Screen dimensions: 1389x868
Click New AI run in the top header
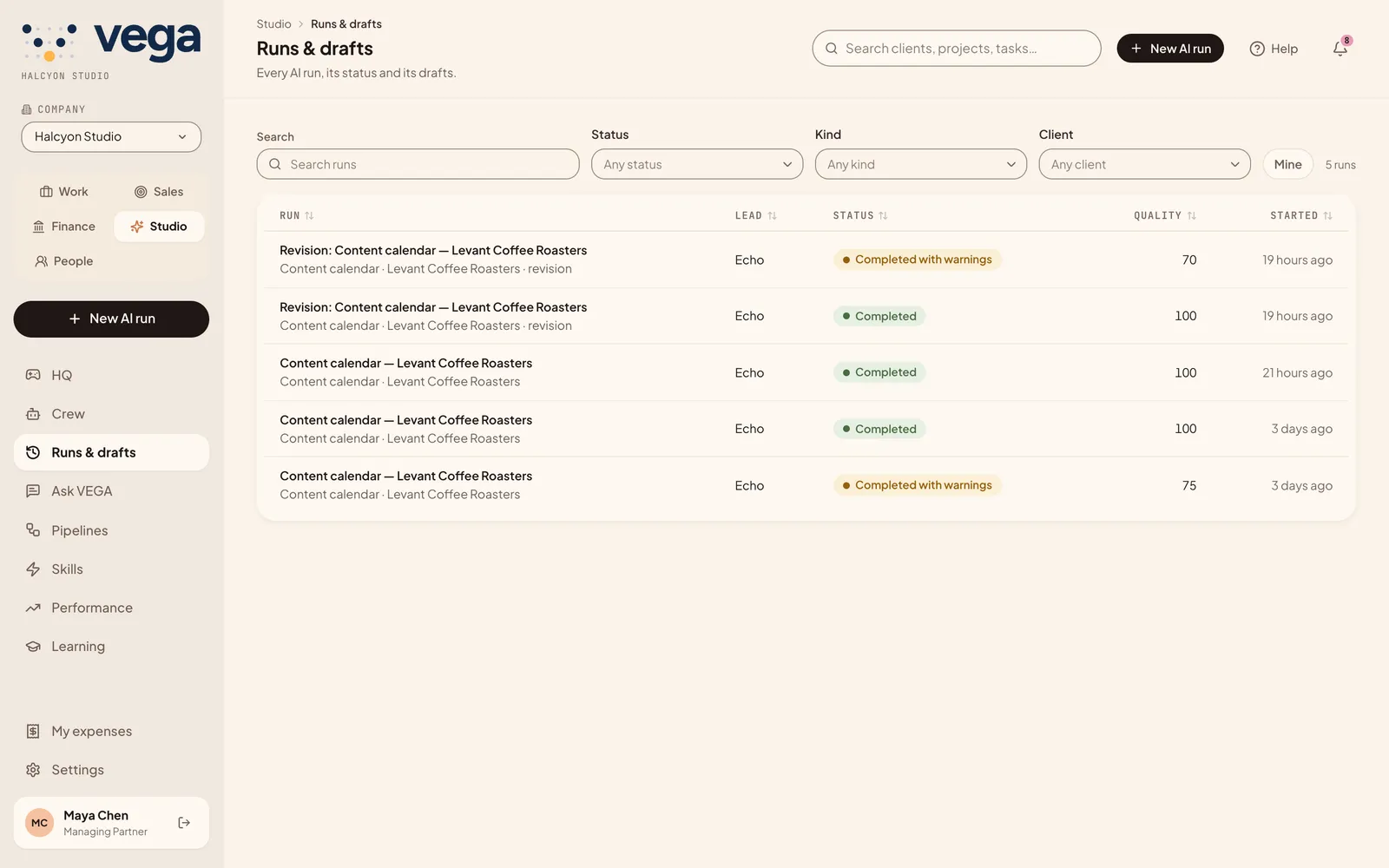click(x=1170, y=49)
